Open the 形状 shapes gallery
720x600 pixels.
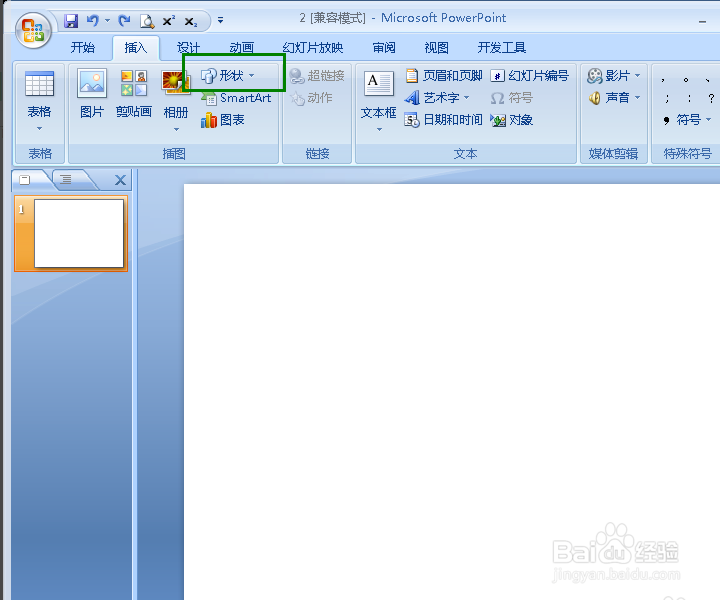[x=228, y=75]
